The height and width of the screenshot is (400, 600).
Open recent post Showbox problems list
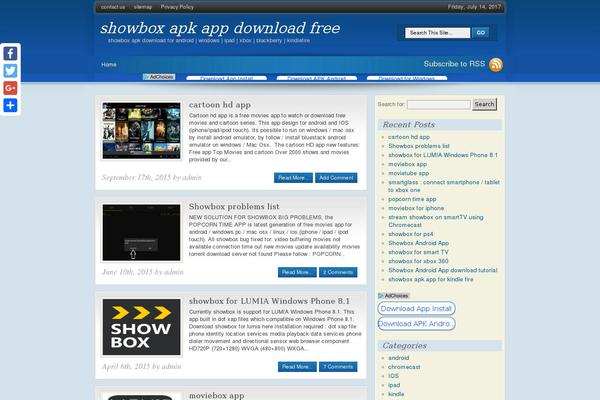419,146
